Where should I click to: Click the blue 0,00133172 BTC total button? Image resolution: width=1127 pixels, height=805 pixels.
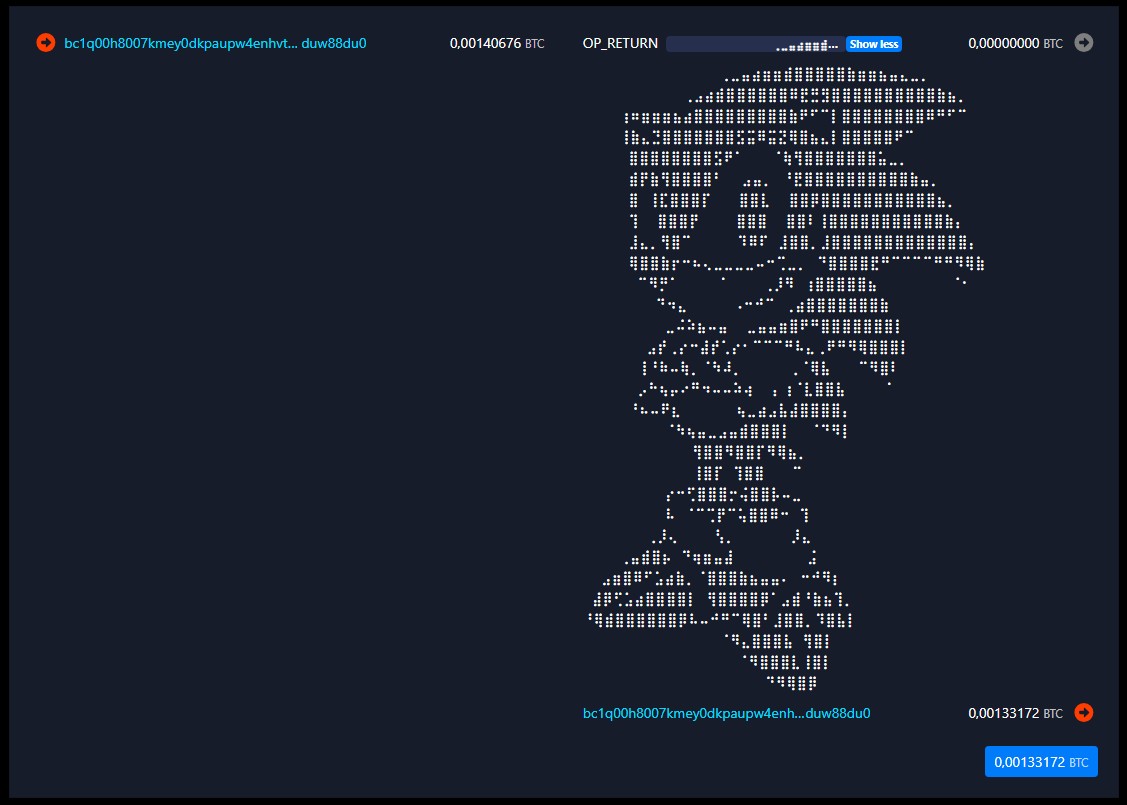tap(1041, 762)
